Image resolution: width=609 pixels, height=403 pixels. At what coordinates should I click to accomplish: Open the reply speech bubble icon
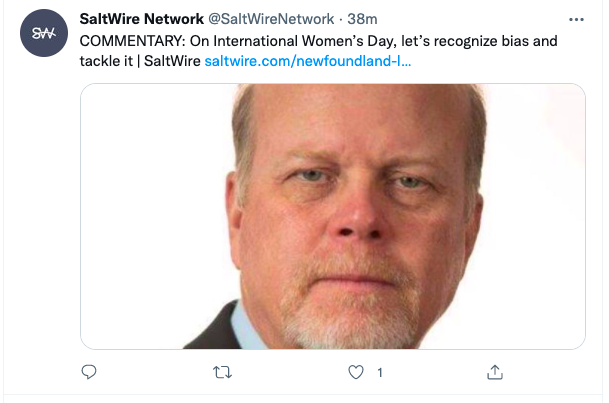point(89,372)
